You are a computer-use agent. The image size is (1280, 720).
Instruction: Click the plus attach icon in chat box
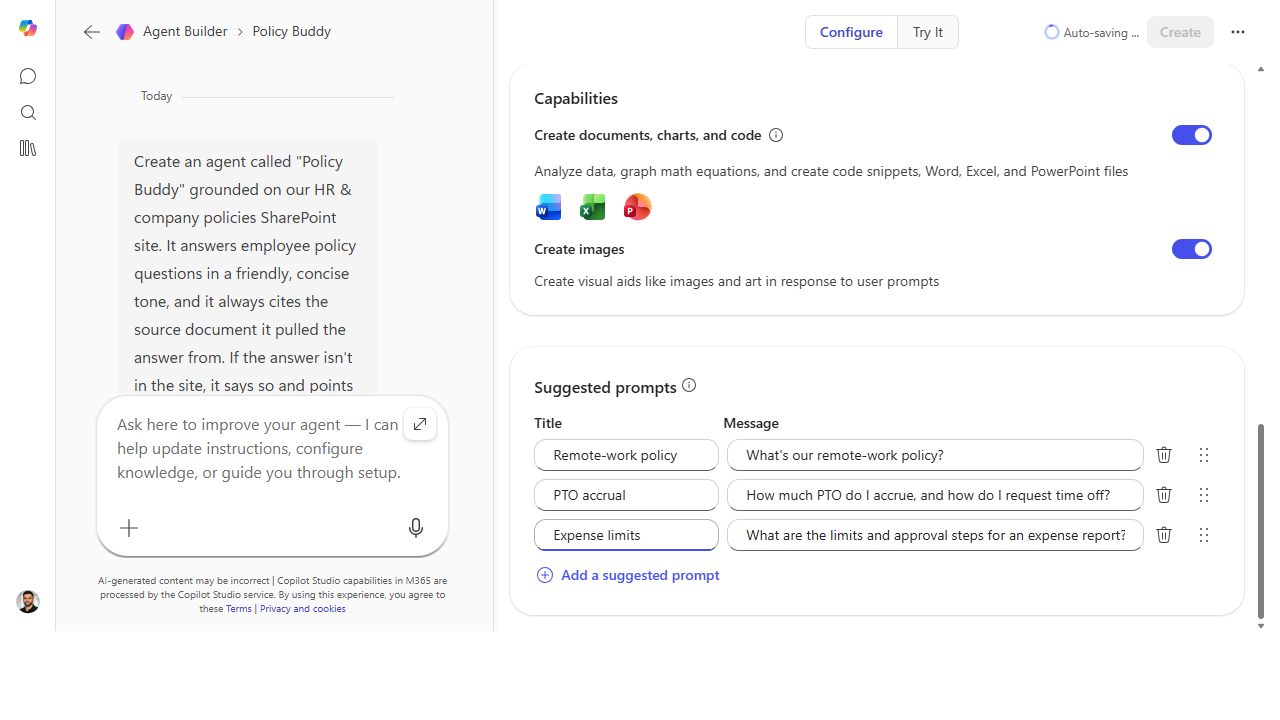click(x=129, y=528)
